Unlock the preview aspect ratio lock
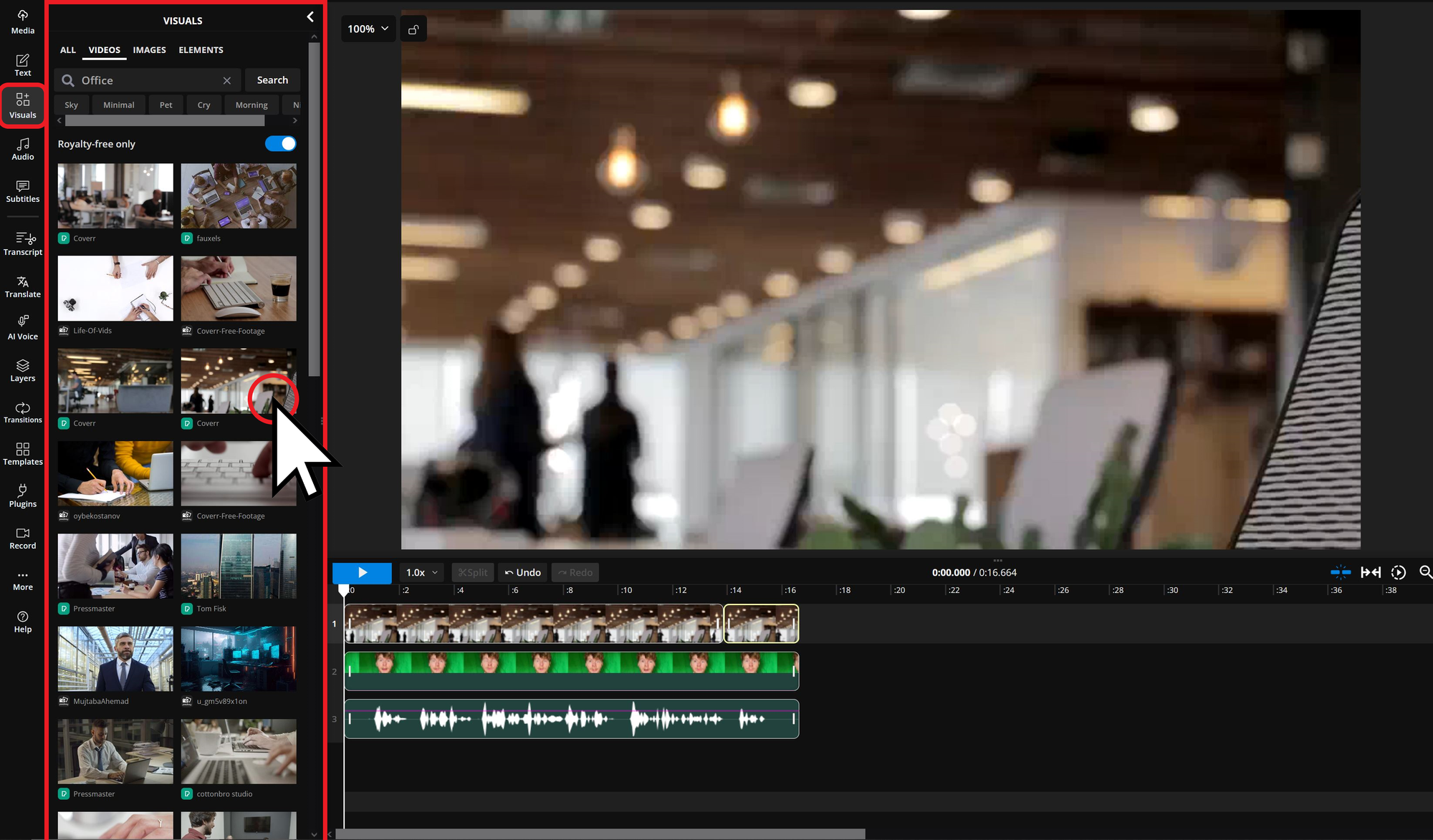 (x=413, y=29)
